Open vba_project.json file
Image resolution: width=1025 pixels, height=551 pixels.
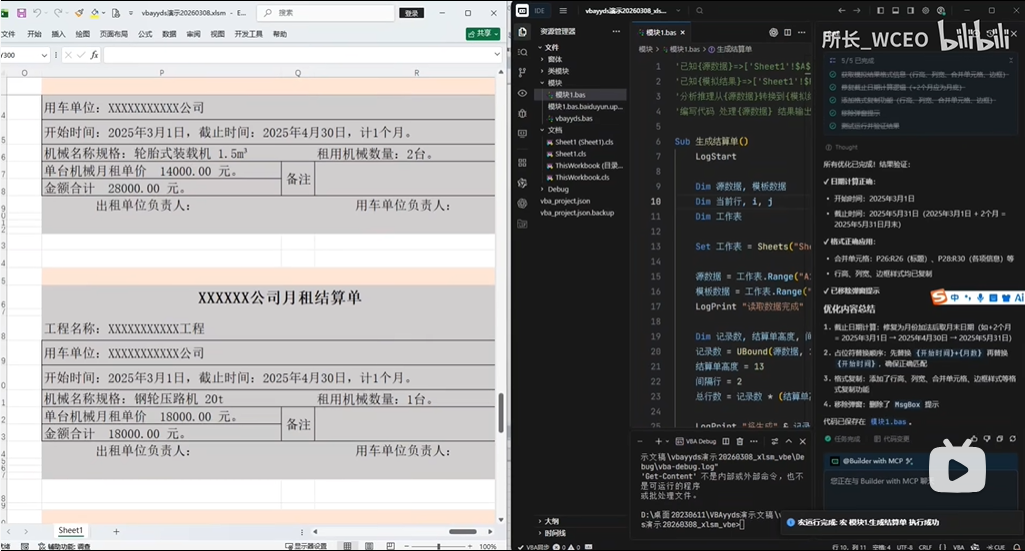[x=565, y=201]
